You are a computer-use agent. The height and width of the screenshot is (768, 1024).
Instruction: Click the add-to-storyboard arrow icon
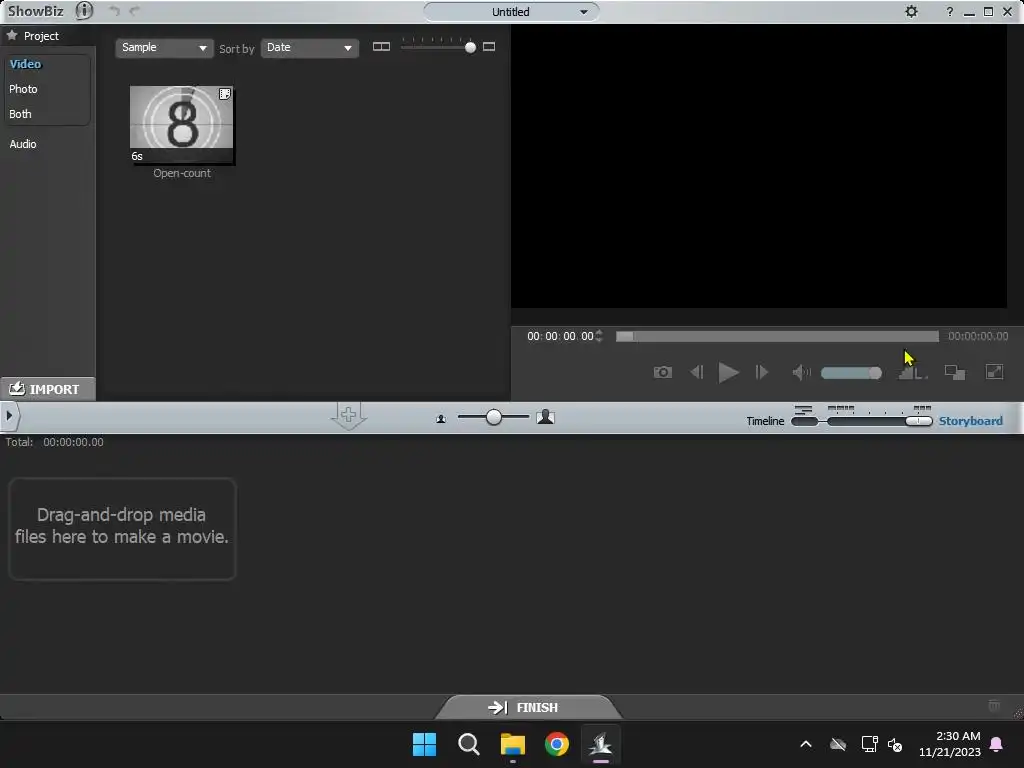[x=349, y=415]
